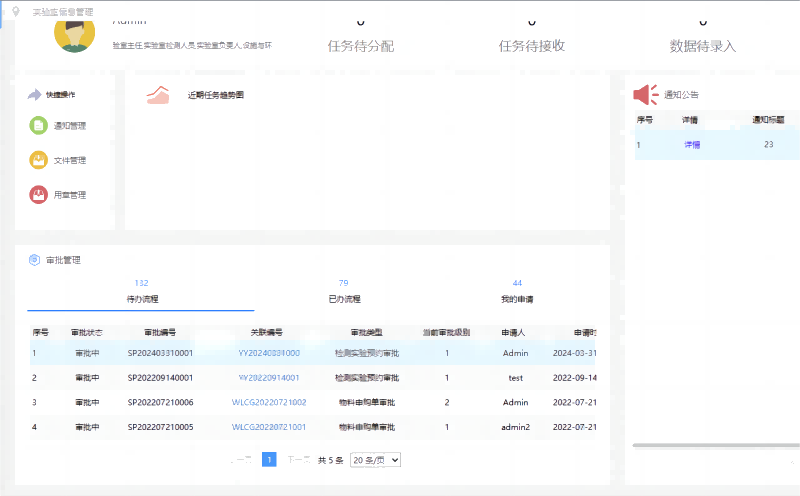This screenshot has width=800, height=496.
Task: Click the 通知公告 megaphone icon
Action: [645, 95]
